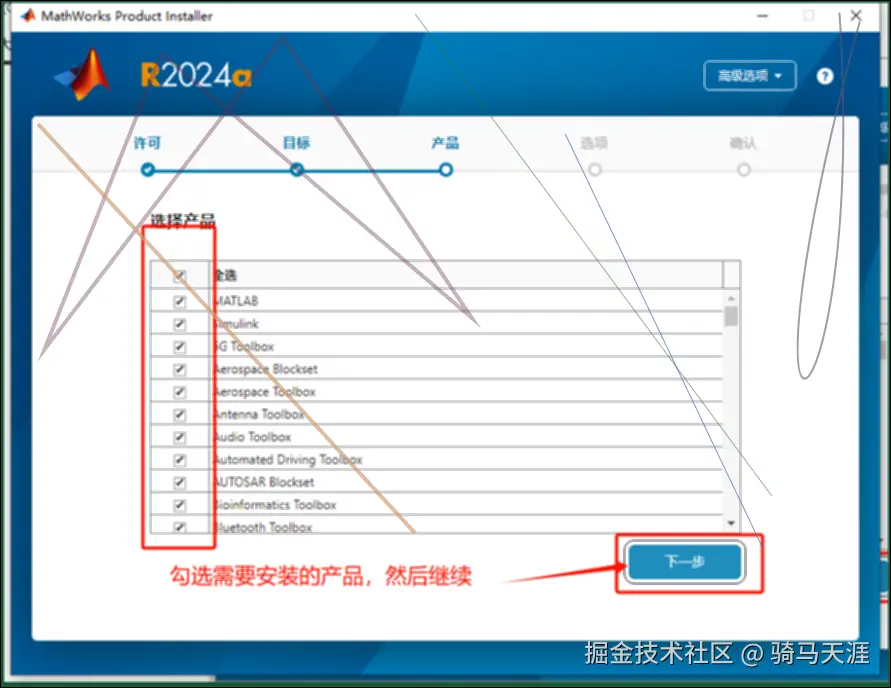Toggle the Antenna Toolbox checkbox

coord(180,415)
